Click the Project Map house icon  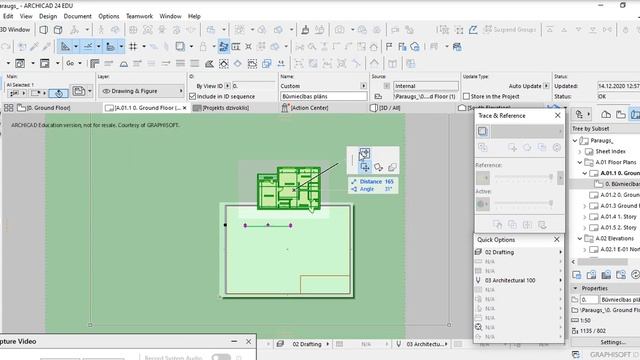[x=606, y=115]
